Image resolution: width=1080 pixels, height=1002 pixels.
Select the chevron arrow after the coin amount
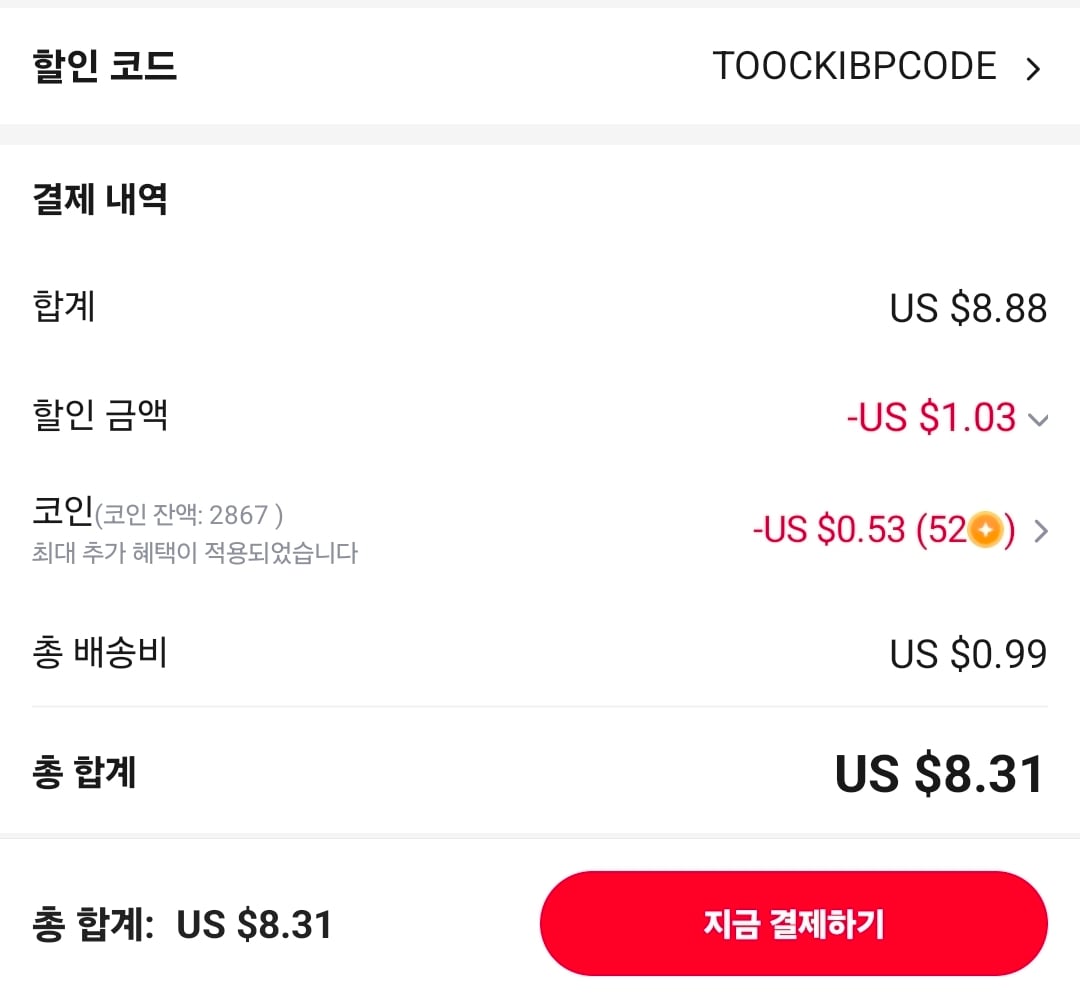[x=1040, y=531]
